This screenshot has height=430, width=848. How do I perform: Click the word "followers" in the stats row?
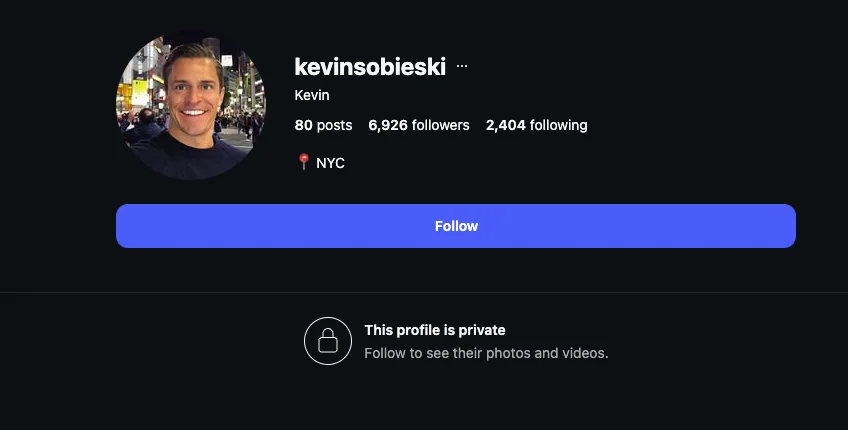pos(441,125)
